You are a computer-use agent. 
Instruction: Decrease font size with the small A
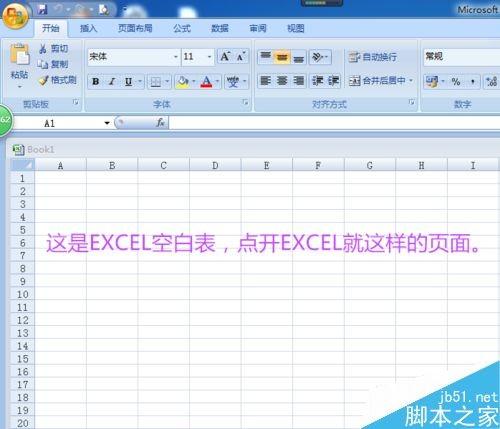tap(240, 57)
